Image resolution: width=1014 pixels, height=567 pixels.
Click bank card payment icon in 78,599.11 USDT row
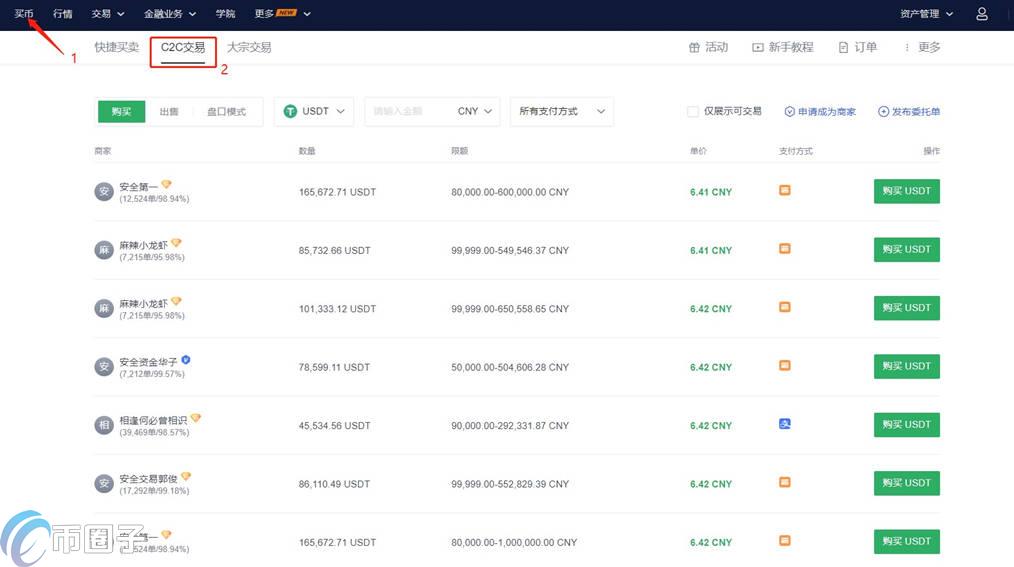click(784, 365)
